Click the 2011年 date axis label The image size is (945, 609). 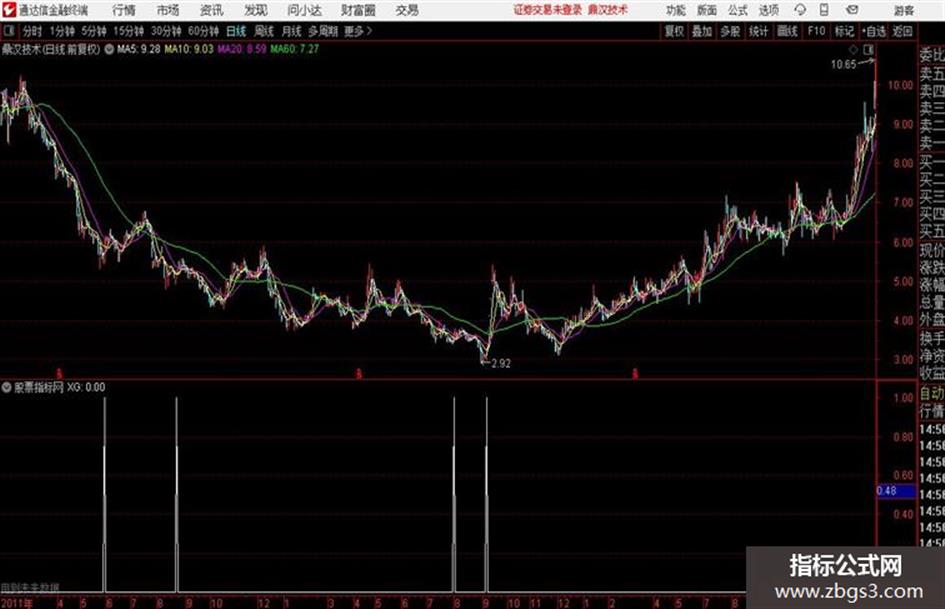tap(17, 602)
